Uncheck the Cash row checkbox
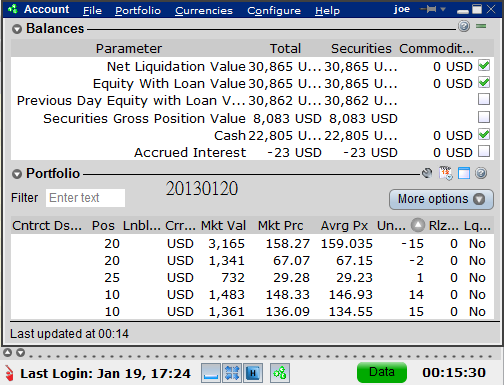Viewport: 504px width, 385px height. click(x=484, y=134)
